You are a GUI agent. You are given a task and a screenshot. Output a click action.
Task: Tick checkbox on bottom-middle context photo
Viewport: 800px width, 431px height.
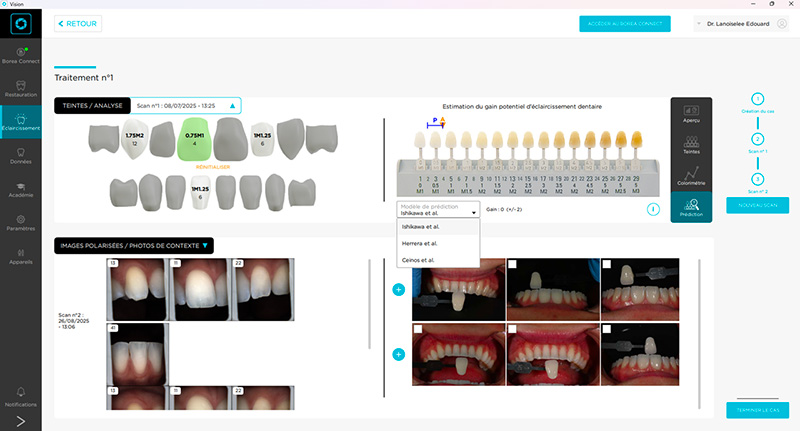[x=512, y=329]
